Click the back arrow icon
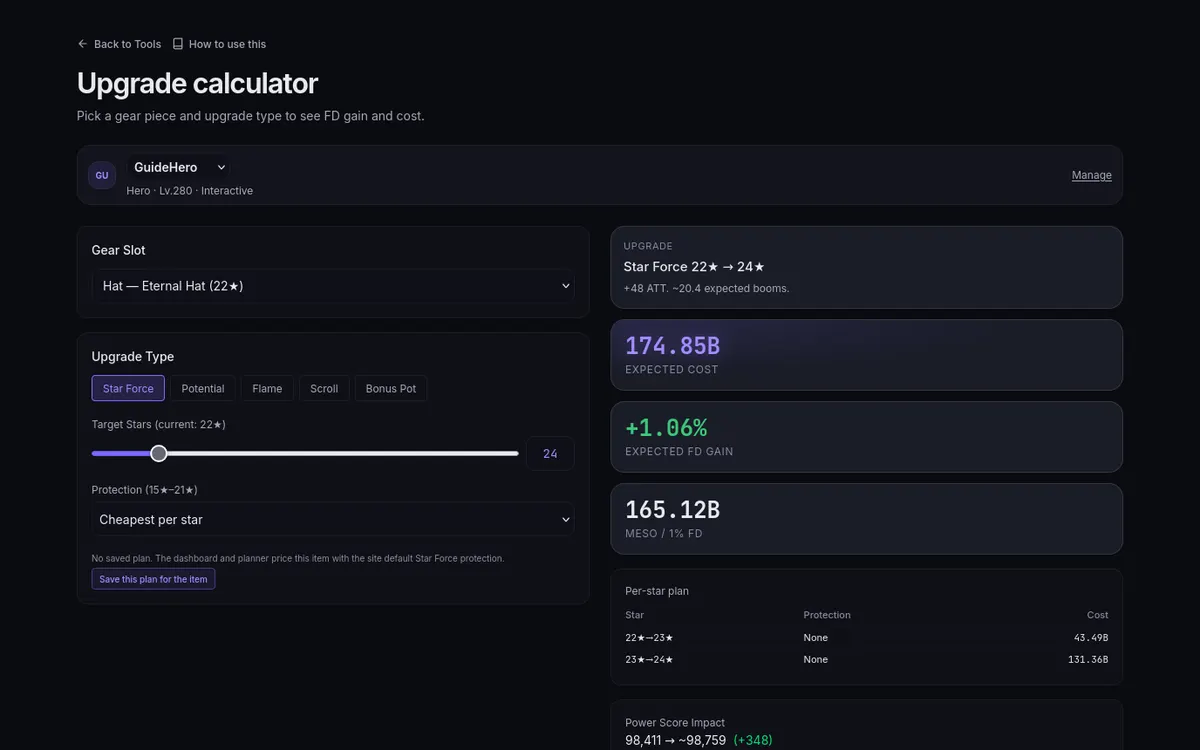 (83, 44)
